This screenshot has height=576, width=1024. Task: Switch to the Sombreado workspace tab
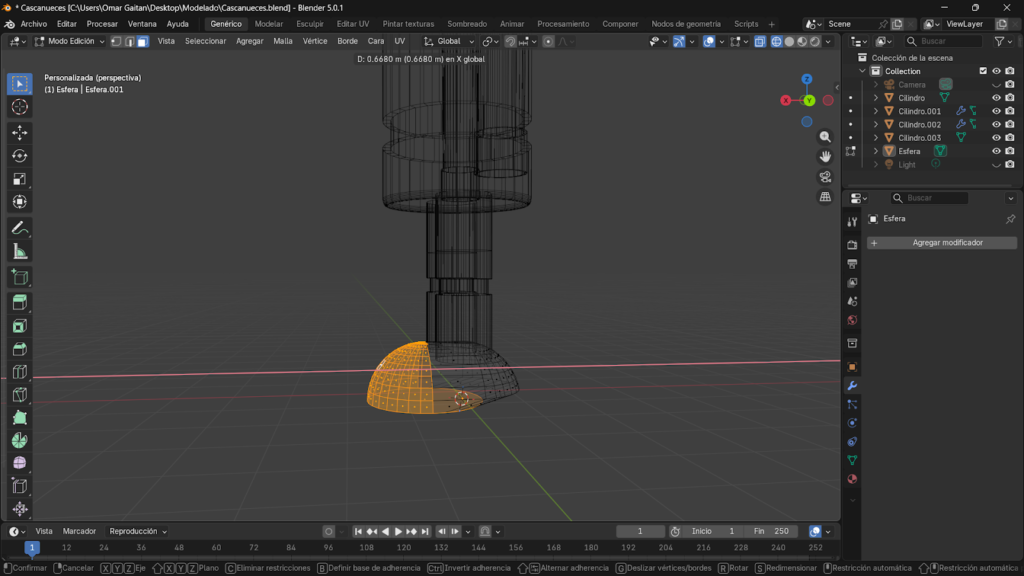tap(467, 24)
